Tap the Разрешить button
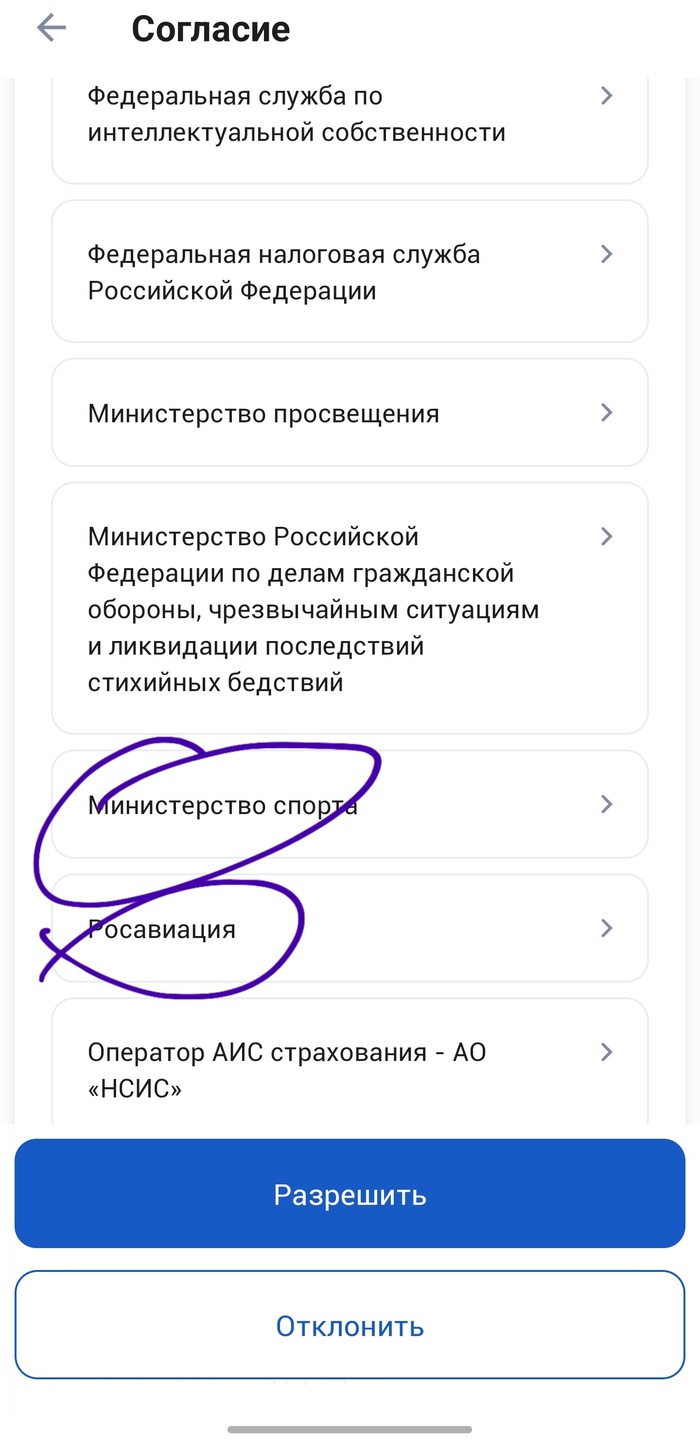The height and width of the screenshot is (1443, 700). pyautogui.click(x=350, y=1194)
